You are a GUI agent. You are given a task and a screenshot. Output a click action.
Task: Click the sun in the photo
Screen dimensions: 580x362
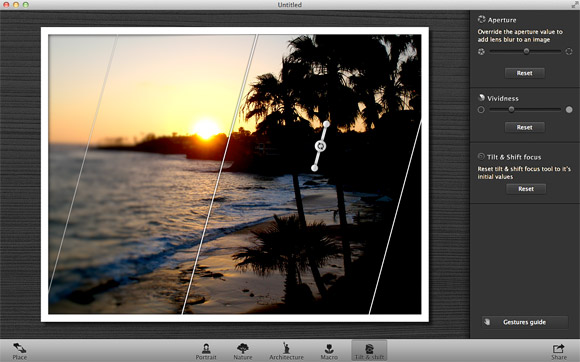206,128
